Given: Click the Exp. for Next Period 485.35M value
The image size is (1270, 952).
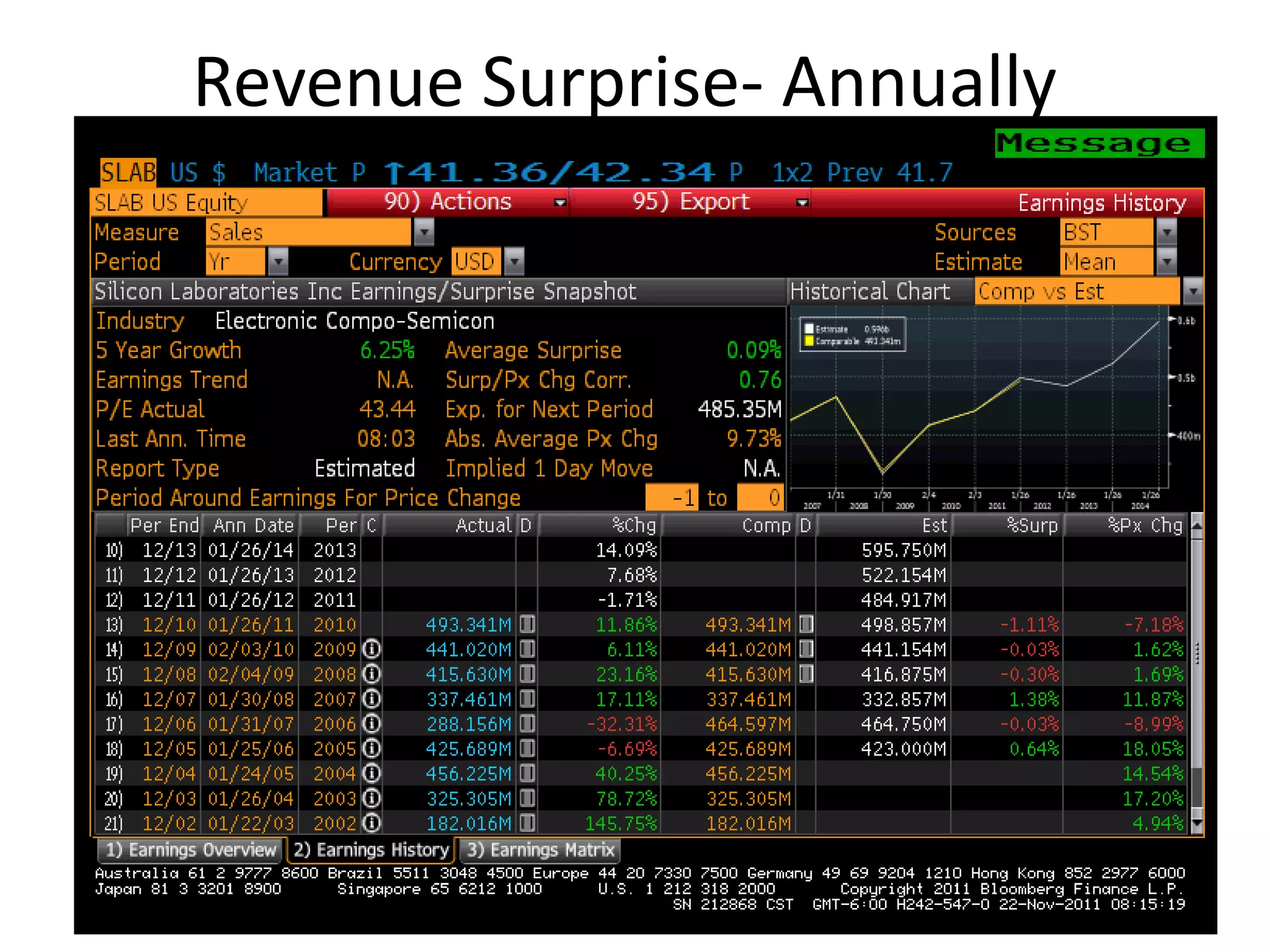Looking at the screenshot, I should pyautogui.click(x=739, y=409).
